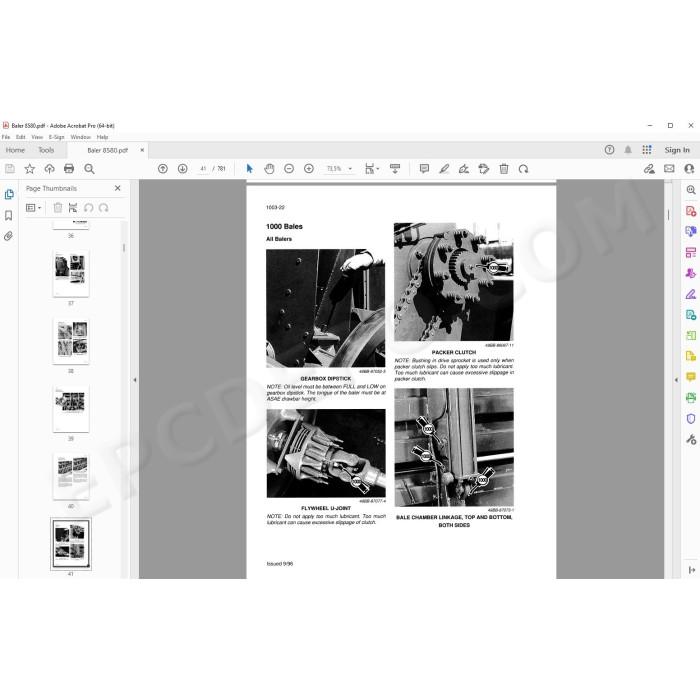700x700 pixels.
Task: Click the Add comment sticky note icon
Action: coord(424,169)
